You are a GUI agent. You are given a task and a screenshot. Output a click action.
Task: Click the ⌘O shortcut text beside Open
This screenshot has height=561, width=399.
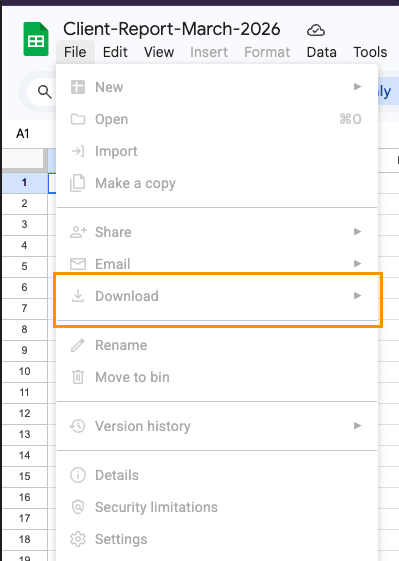click(350, 119)
